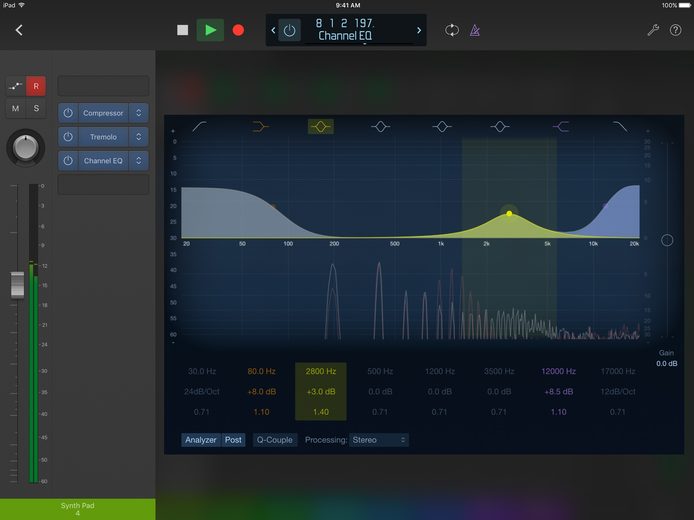Start recording with the red record button

tap(238, 30)
